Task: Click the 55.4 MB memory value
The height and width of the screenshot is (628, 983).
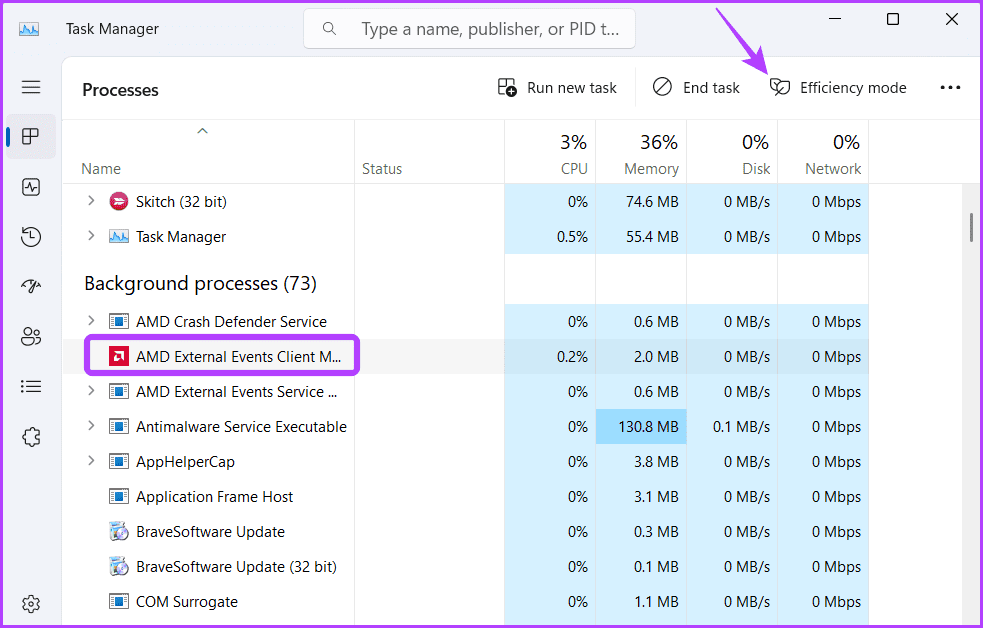Action: pos(652,237)
